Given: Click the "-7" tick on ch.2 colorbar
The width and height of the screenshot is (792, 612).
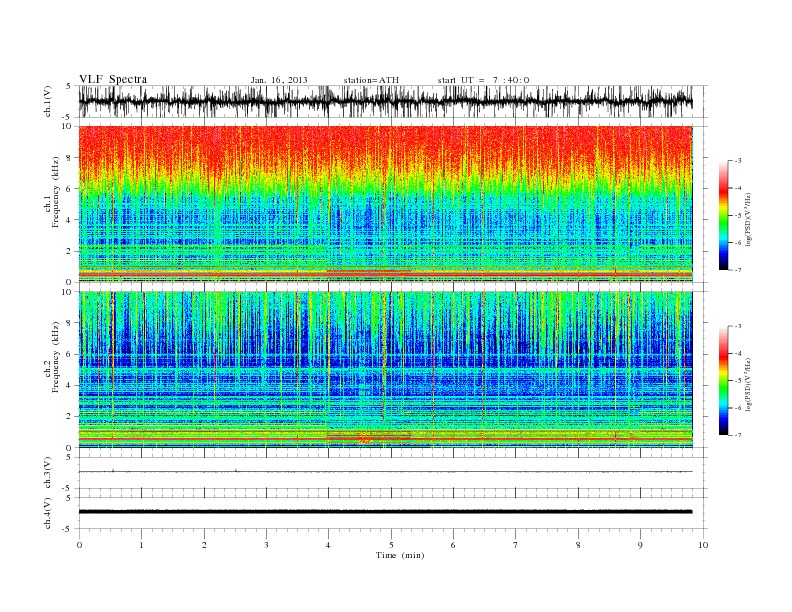Looking at the screenshot, I should click(737, 435).
